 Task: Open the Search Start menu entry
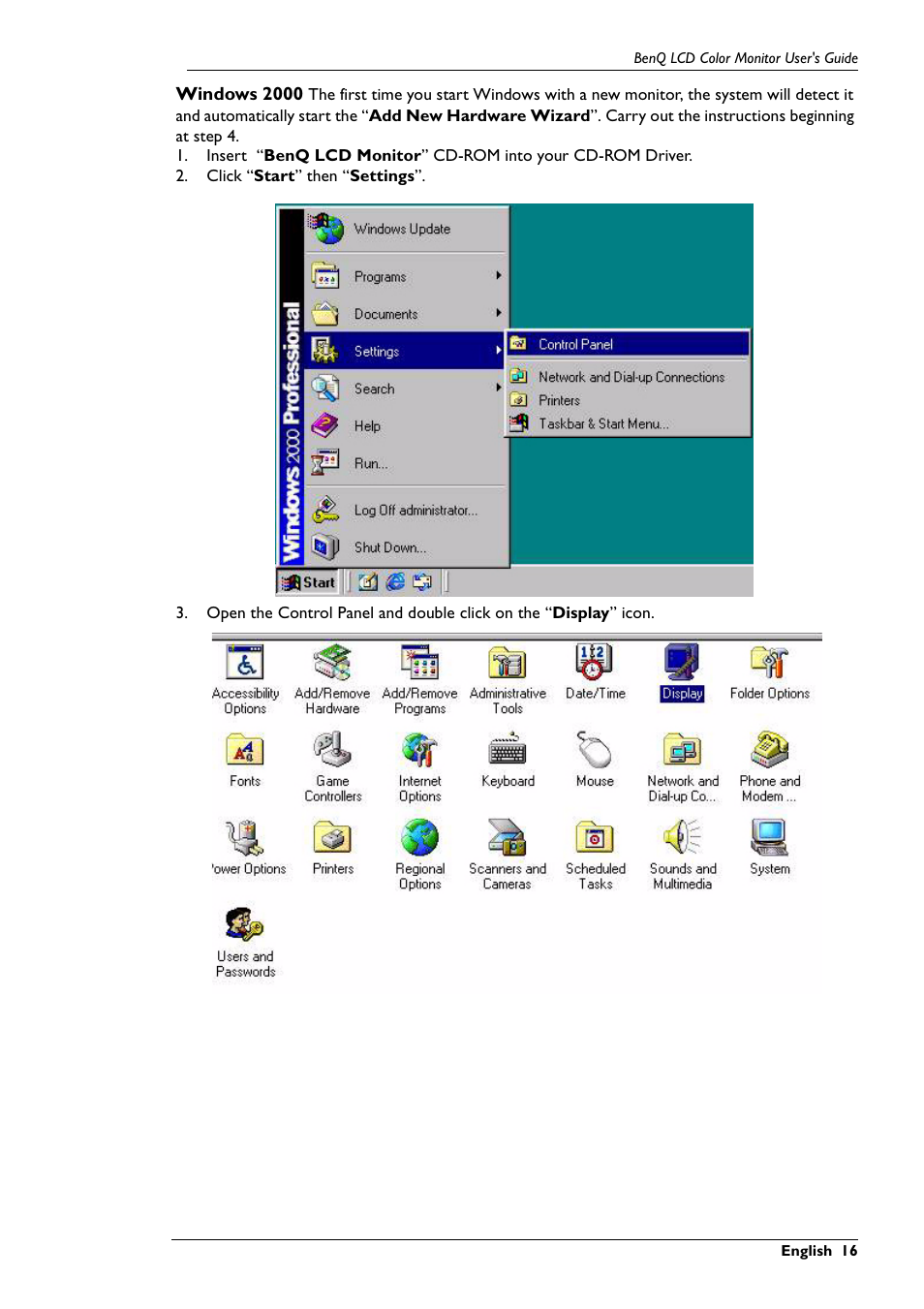pos(407,389)
